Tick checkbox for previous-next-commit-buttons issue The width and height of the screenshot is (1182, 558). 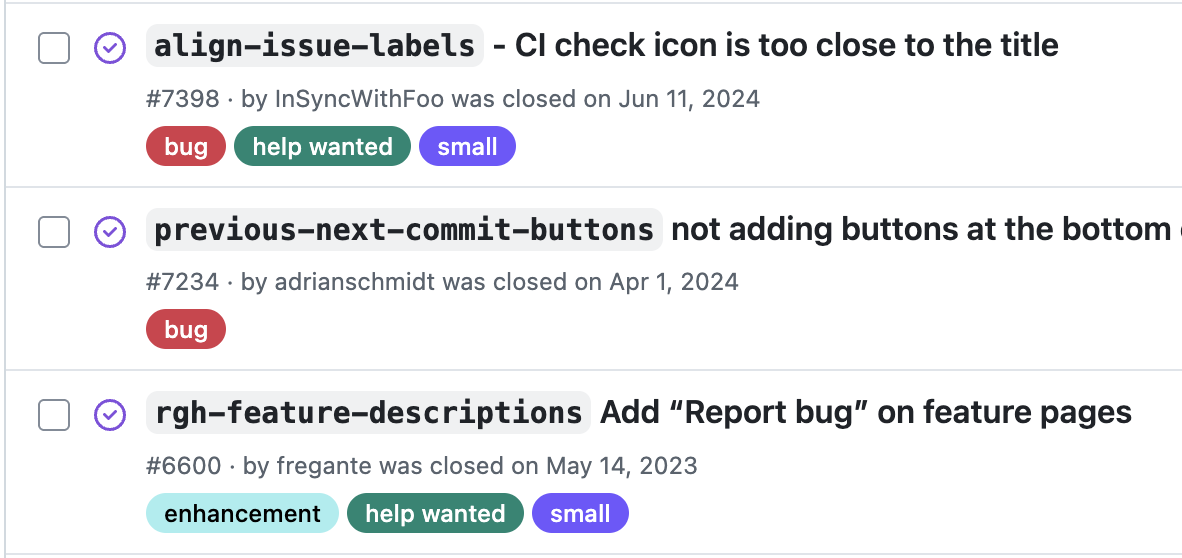(x=54, y=231)
